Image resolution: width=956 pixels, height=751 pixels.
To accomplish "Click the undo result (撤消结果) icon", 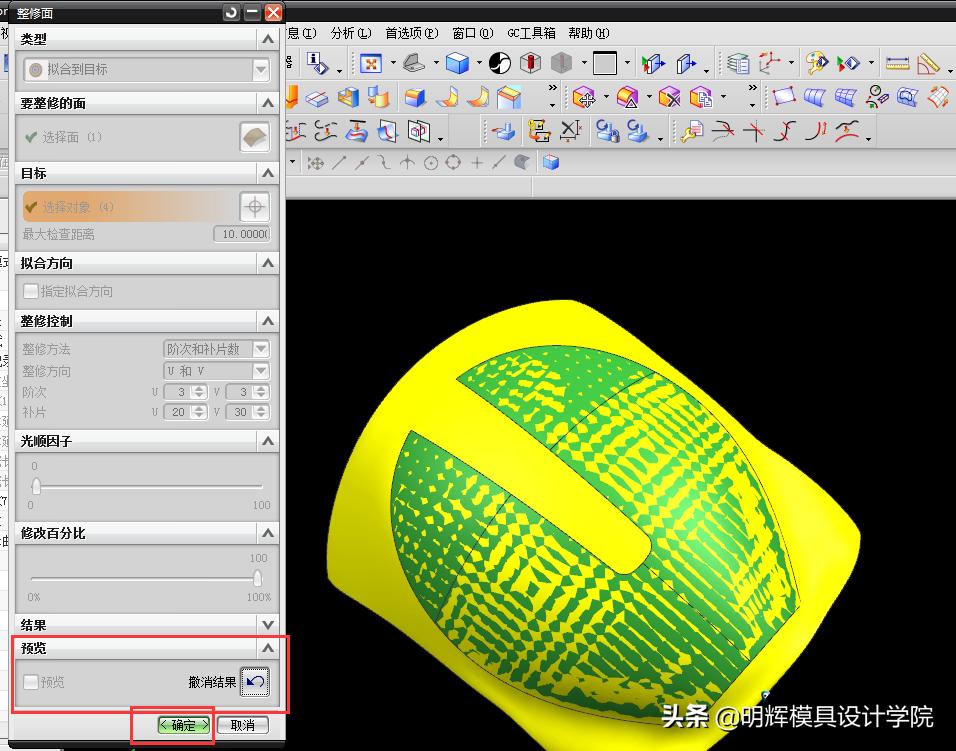I will [x=255, y=682].
